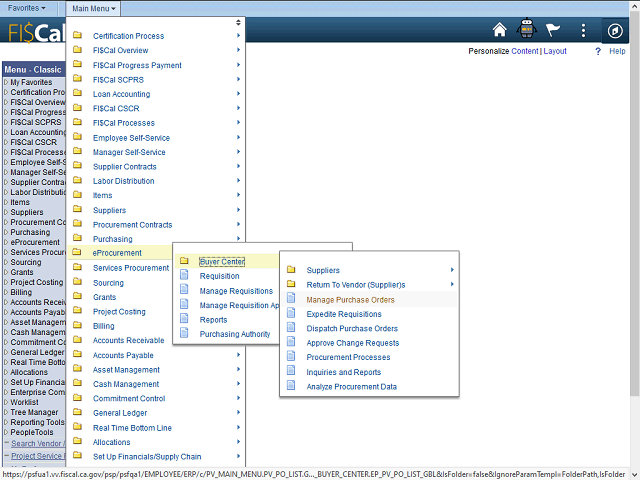This screenshot has width=640, height=480.
Task: Click the Home icon in header
Action: pos(500,30)
